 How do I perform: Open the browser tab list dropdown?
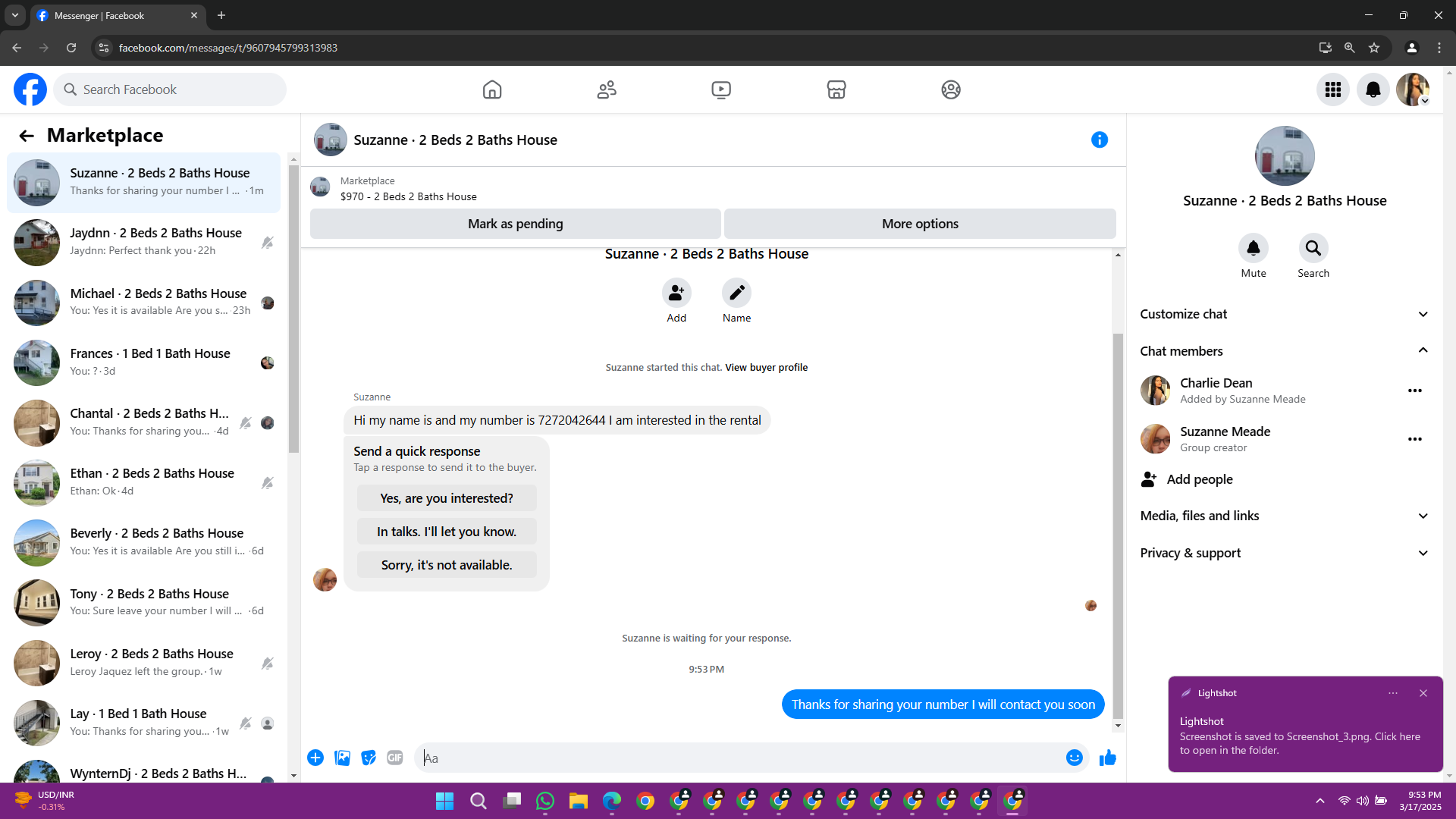[15, 15]
